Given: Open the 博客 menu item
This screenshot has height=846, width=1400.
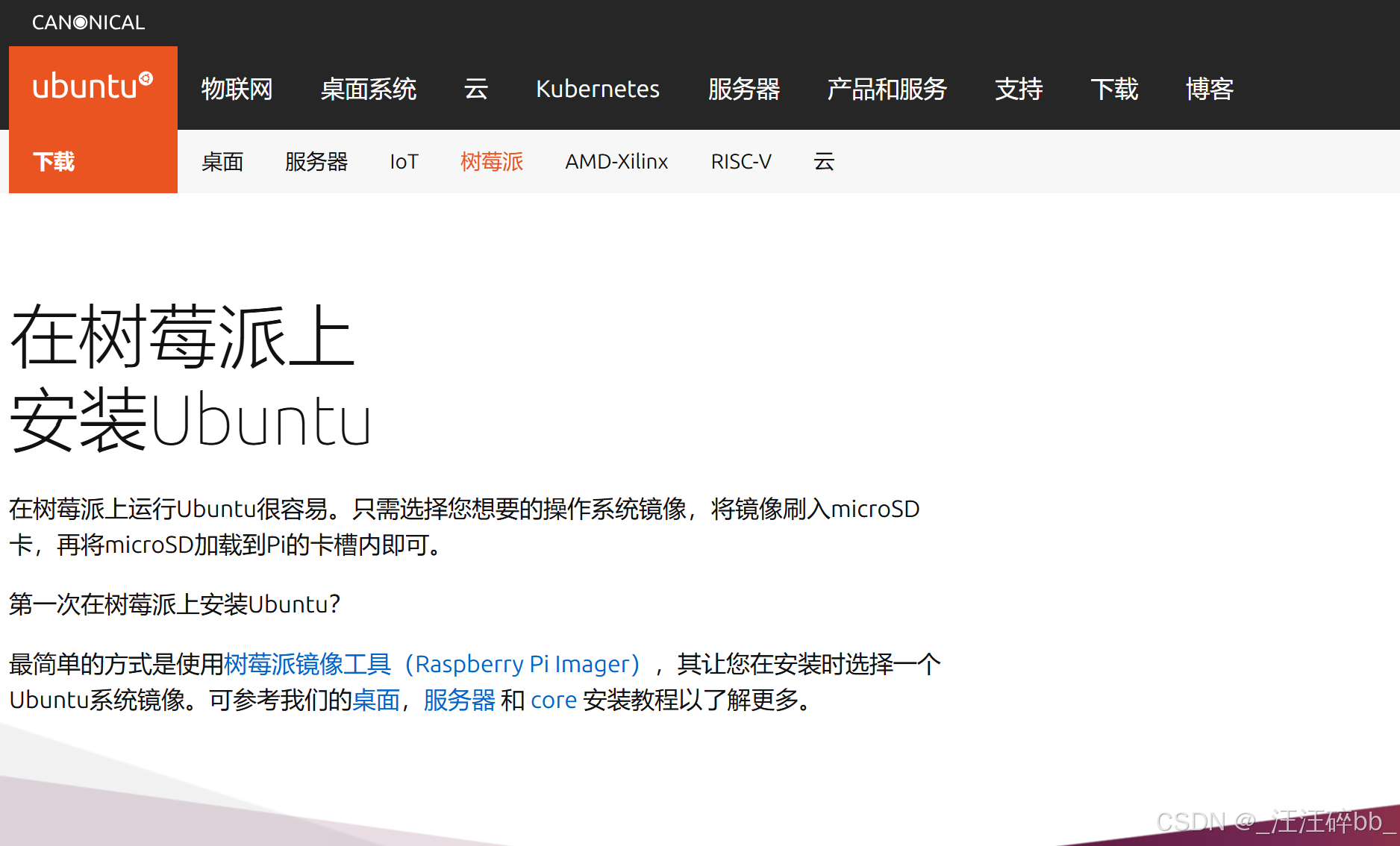Looking at the screenshot, I should (1209, 90).
